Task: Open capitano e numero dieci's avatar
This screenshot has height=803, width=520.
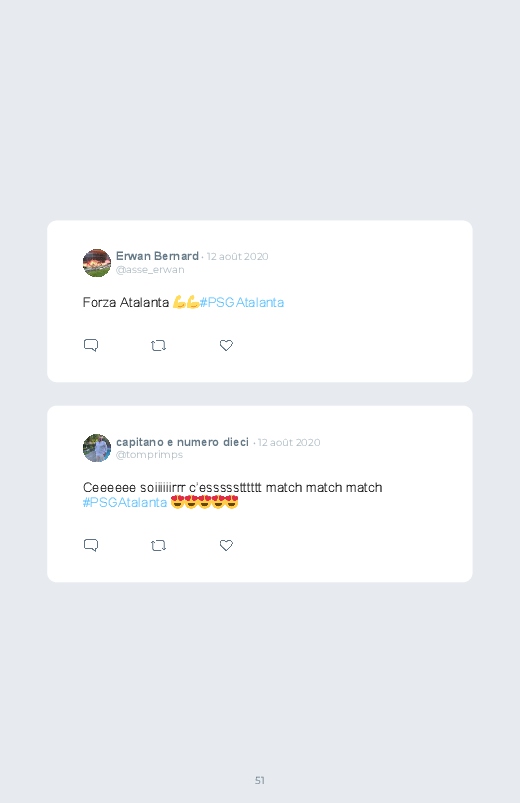Action: point(97,448)
